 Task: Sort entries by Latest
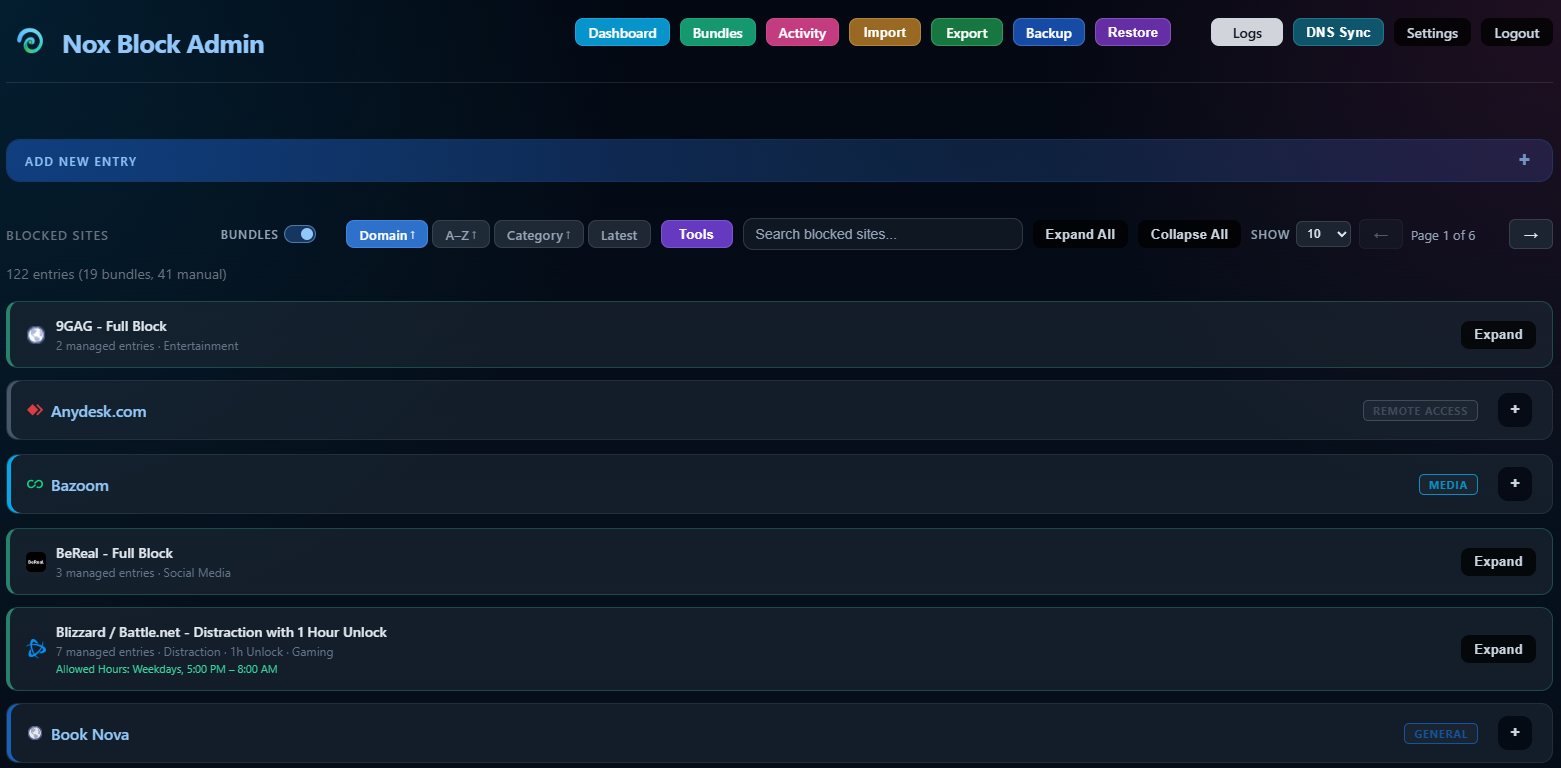pos(619,234)
